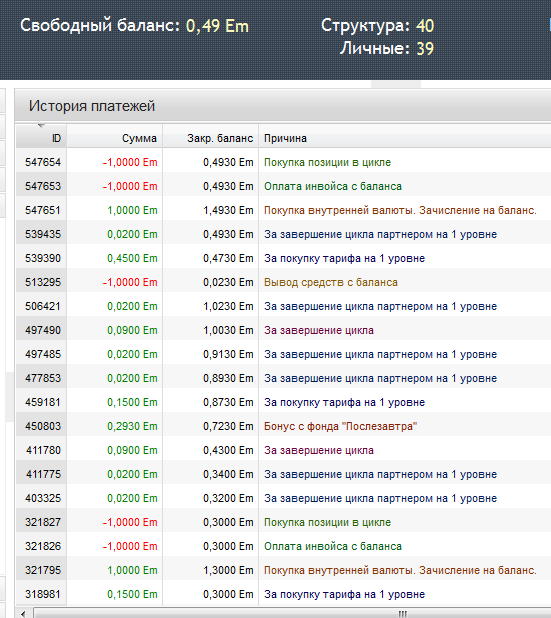Select row with ID 513295
This screenshot has height=618, width=551.
click(x=283, y=282)
